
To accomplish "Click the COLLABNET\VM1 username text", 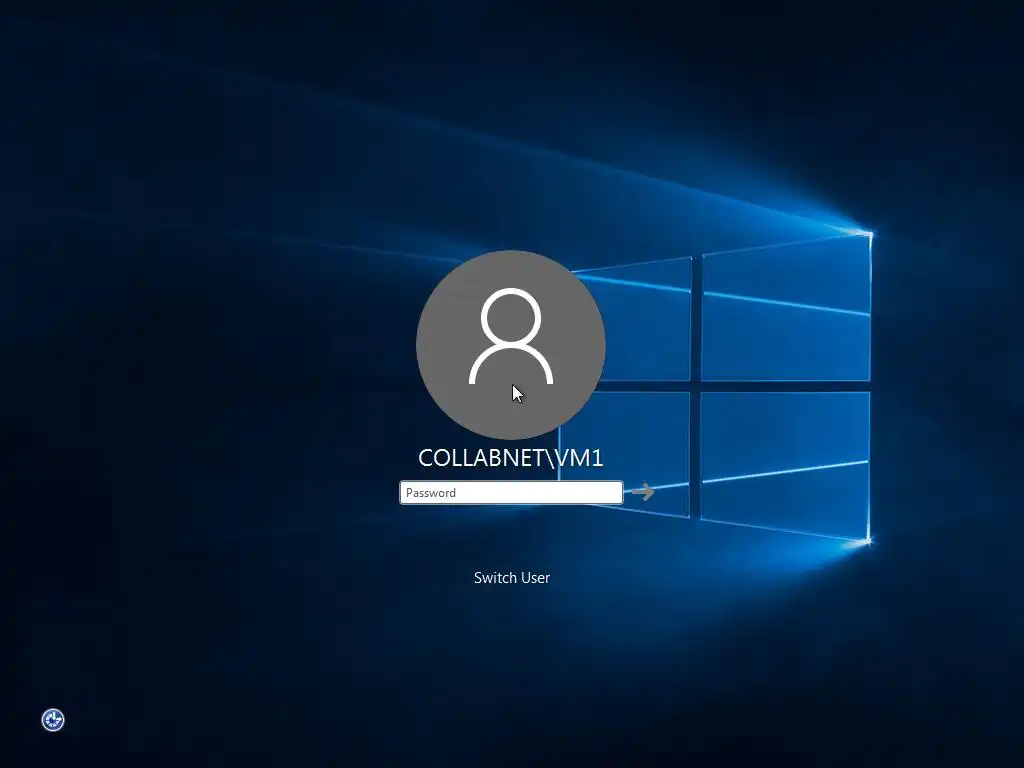I will pyautogui.click(x=511, y=458).
